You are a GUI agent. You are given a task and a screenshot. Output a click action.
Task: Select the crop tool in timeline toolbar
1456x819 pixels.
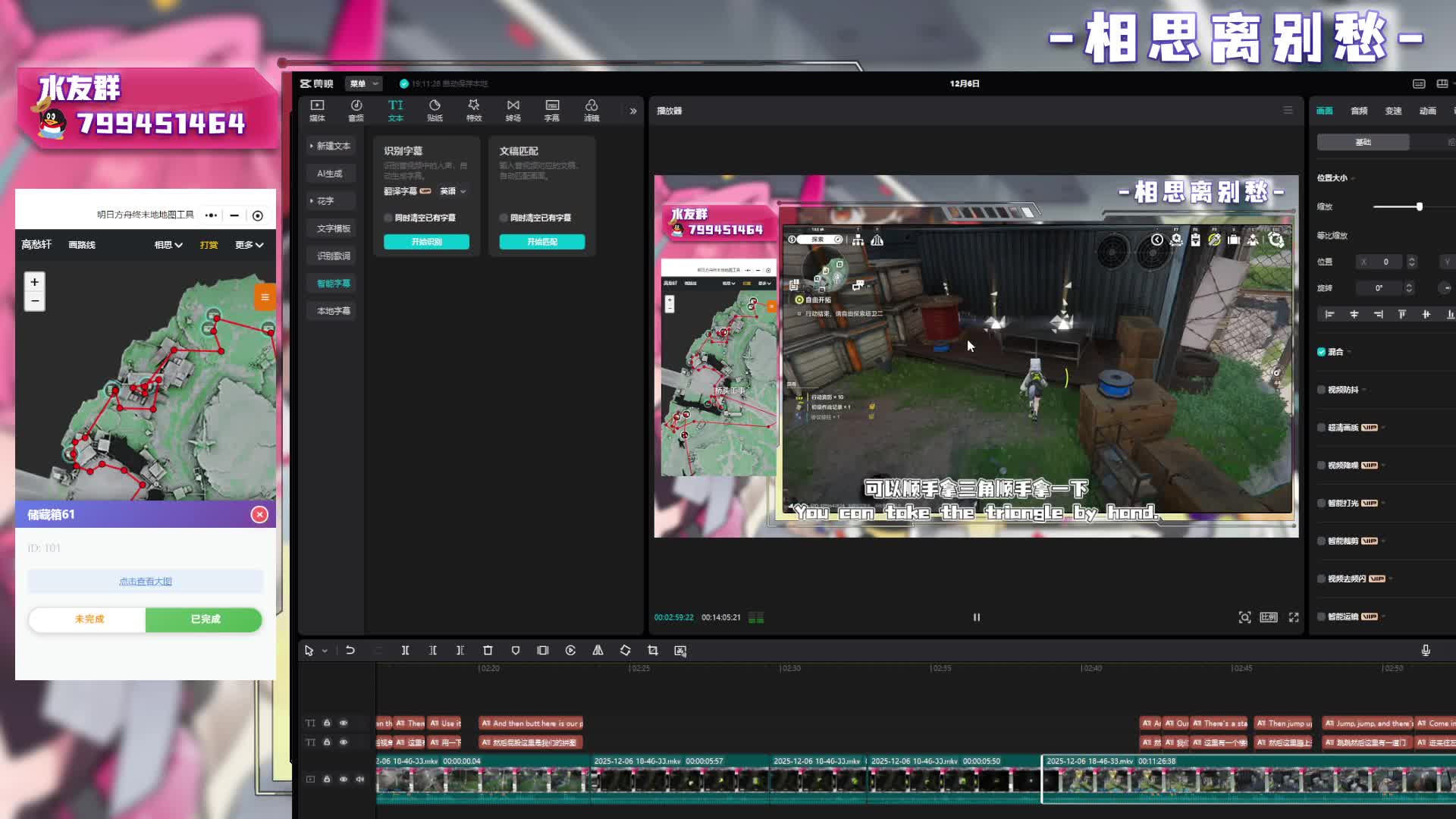coord(653,651)
